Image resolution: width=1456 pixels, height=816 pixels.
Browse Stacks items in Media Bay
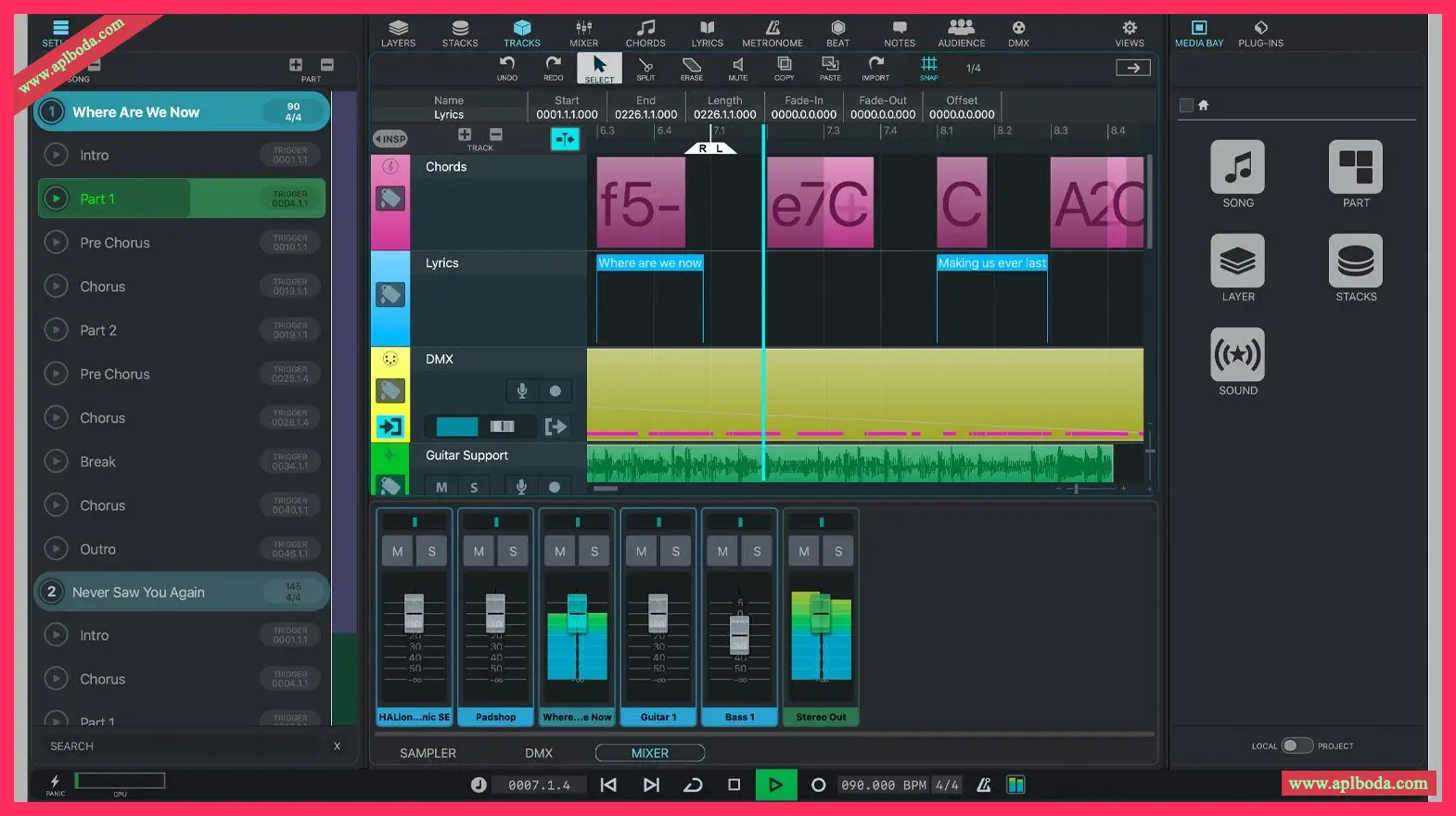(1356, 268)
